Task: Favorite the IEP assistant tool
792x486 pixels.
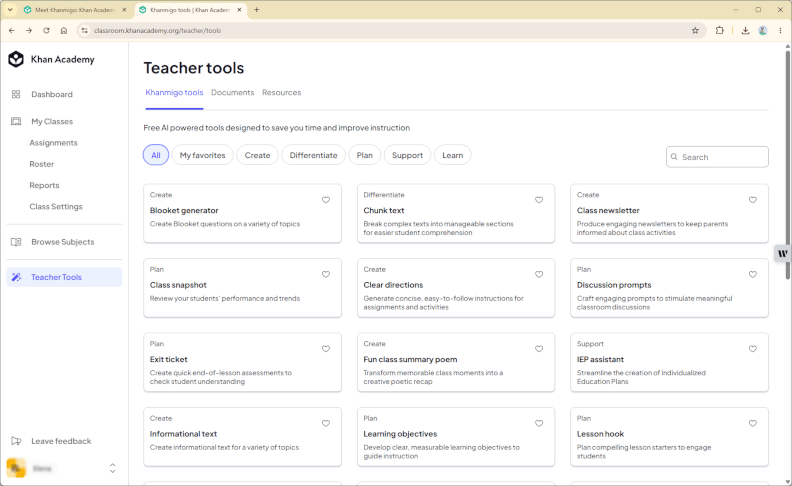Action: [x=753, y=349]
